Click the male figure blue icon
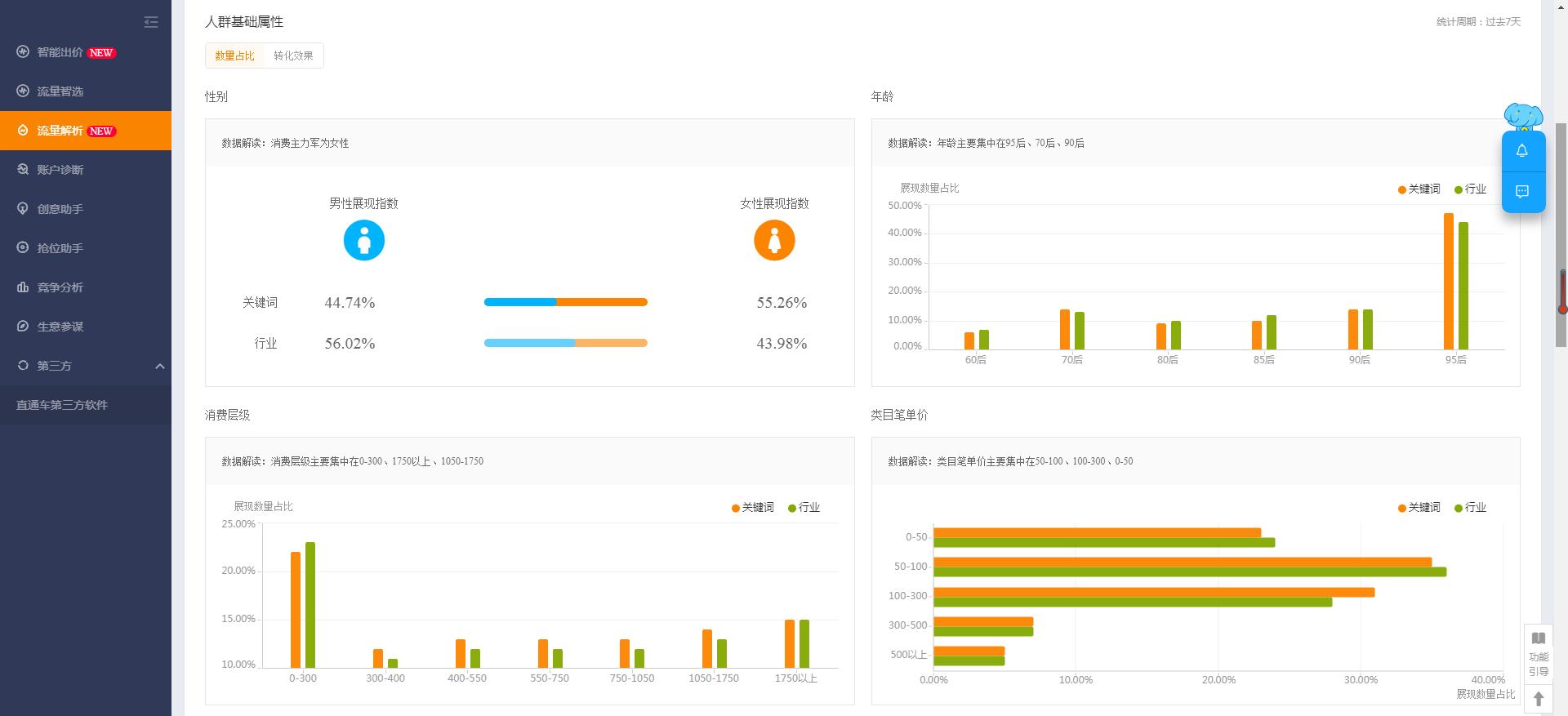 point(364,240)
